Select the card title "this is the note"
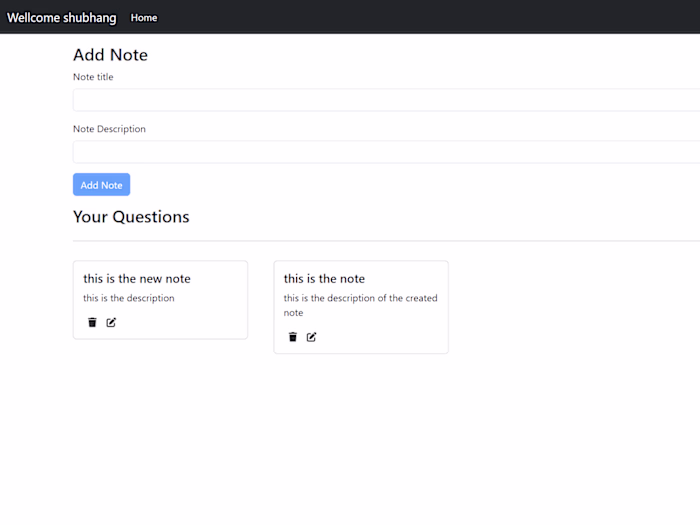 tap(324, 279)
